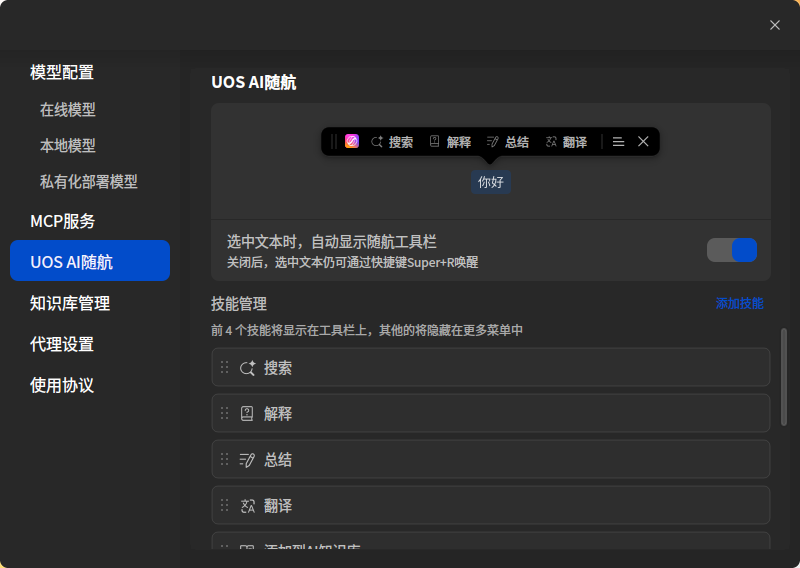Click the drag grip of preview toolbar
This screenshot has height=568, width=800.
[334, 141]
